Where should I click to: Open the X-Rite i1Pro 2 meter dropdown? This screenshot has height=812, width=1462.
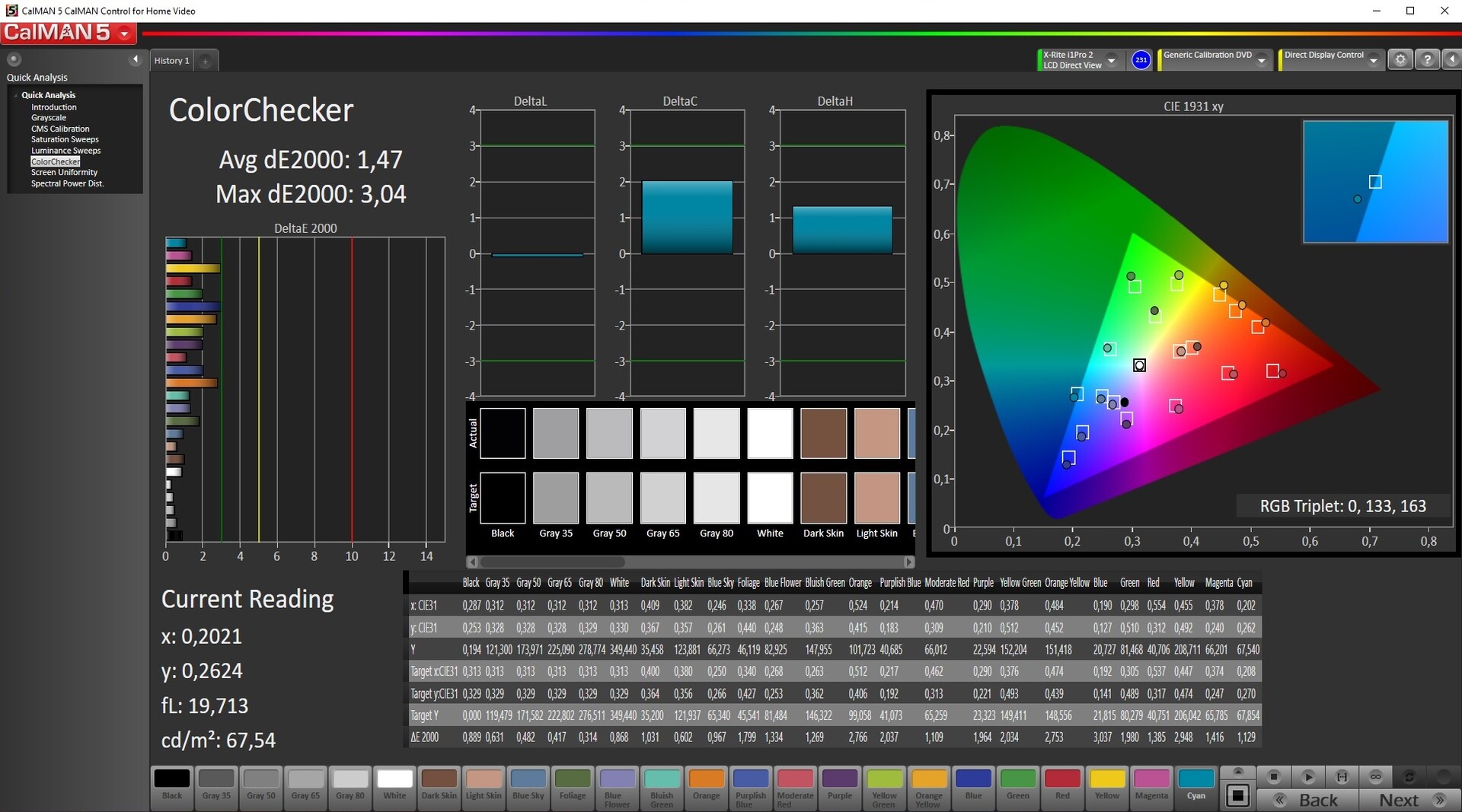1111,61
